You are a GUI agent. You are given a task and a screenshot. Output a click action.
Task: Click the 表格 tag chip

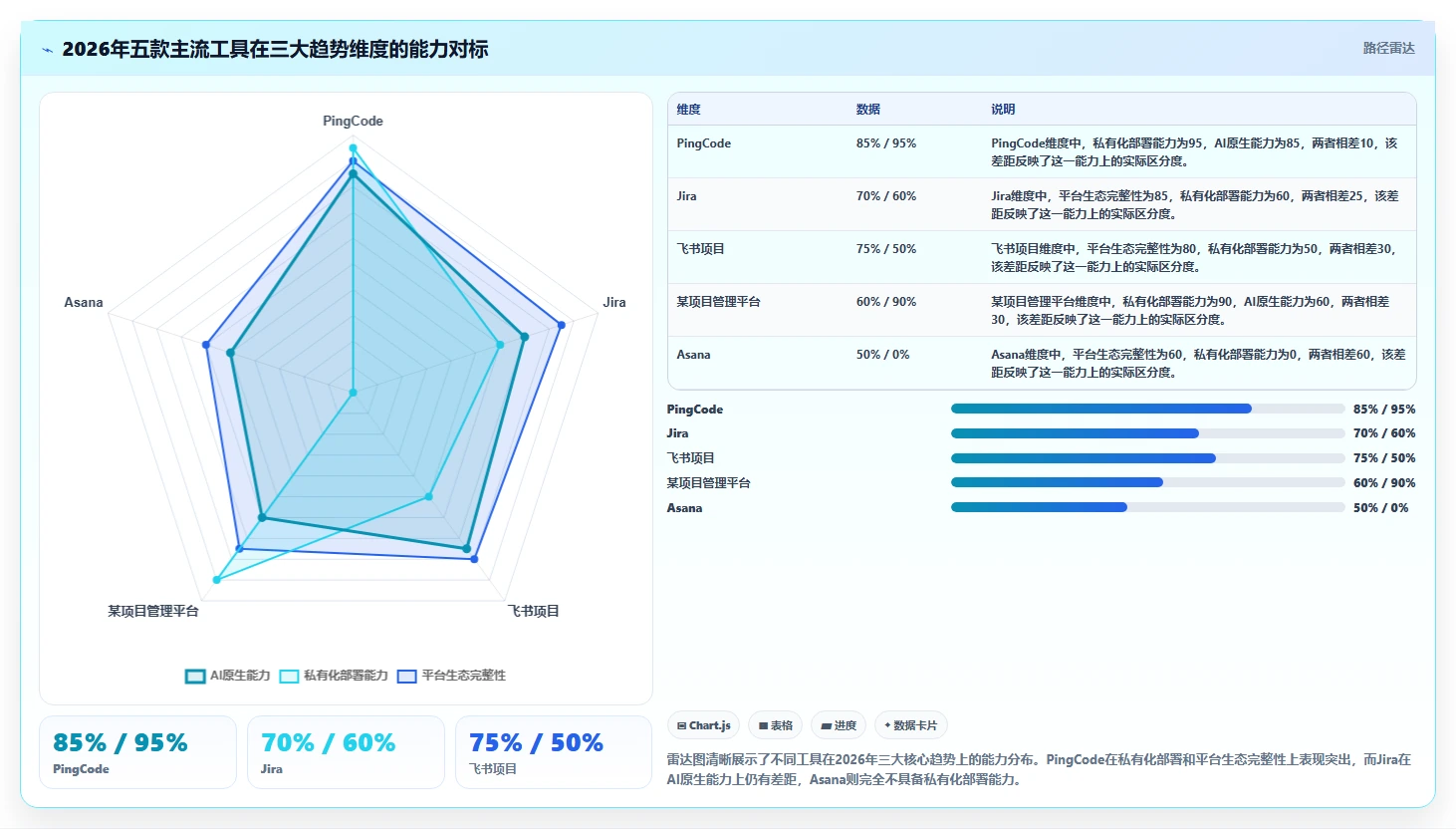[x=775, y=725]
